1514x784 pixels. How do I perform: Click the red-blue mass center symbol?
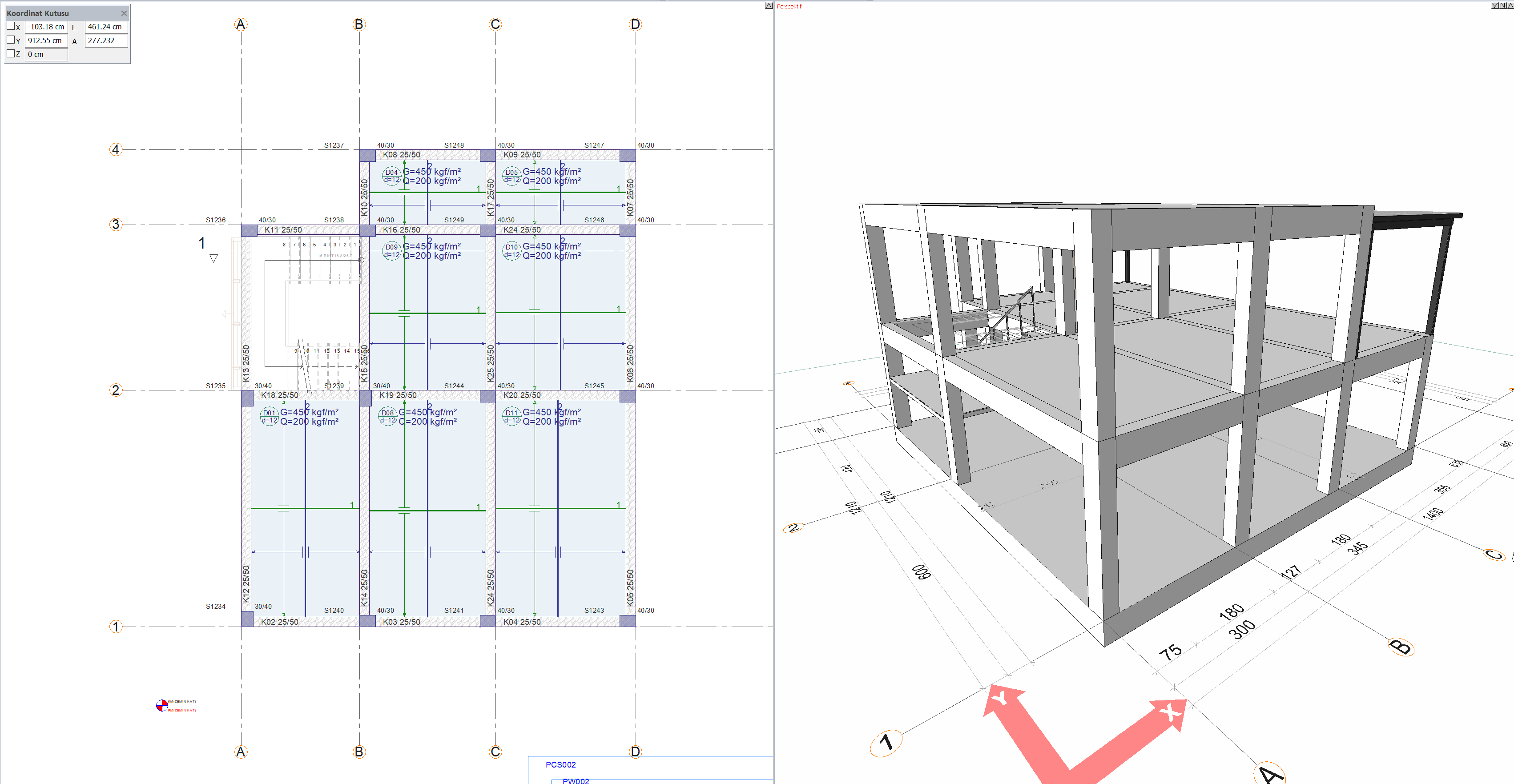click(161, 705)
